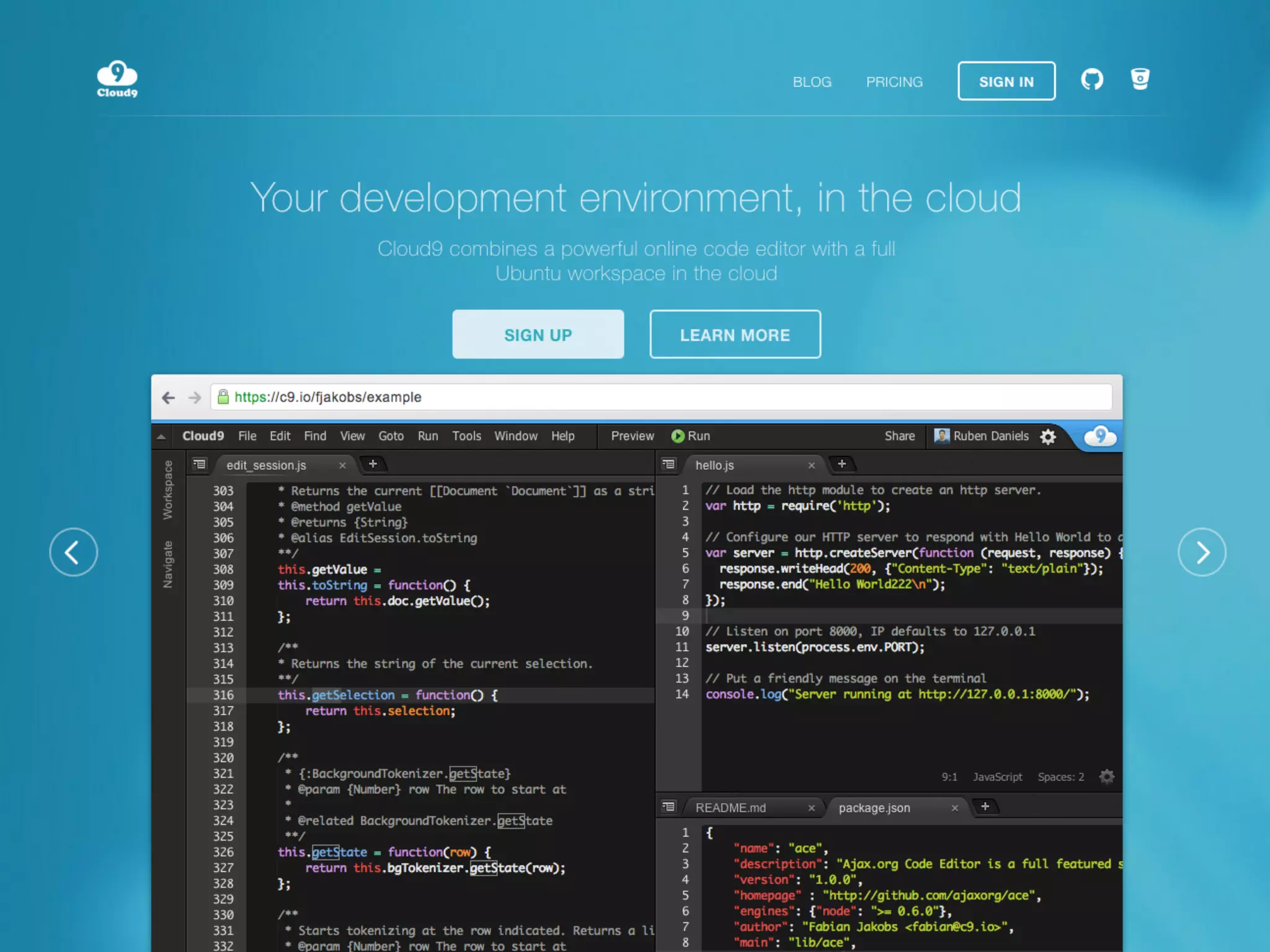
Task: Open the Cloud9 menu in IDE
Action: tap(203, 436)
